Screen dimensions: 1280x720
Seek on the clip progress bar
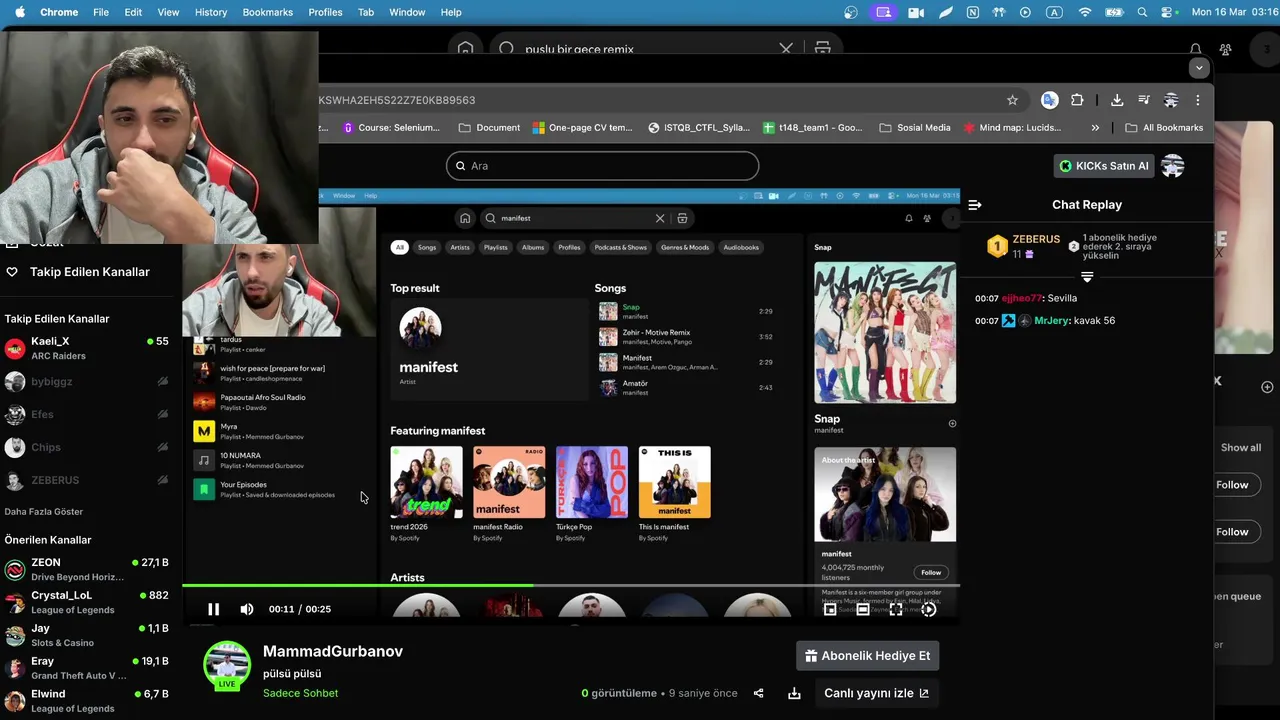click(x=571, y=586)
